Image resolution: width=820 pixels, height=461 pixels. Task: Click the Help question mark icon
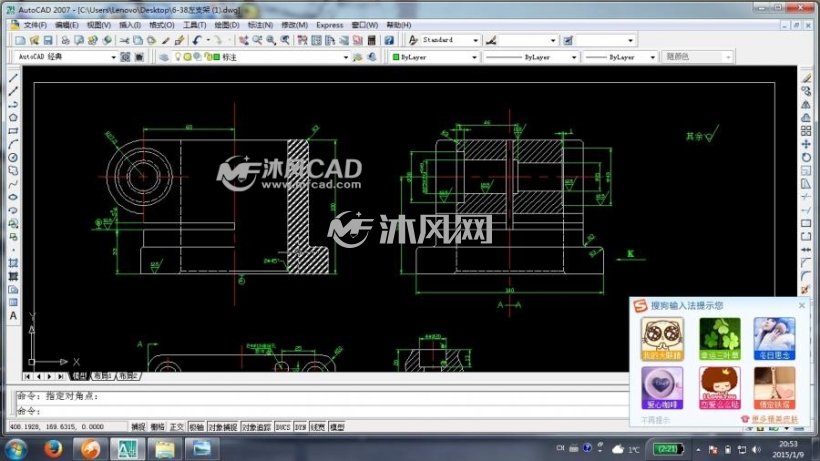389,40
